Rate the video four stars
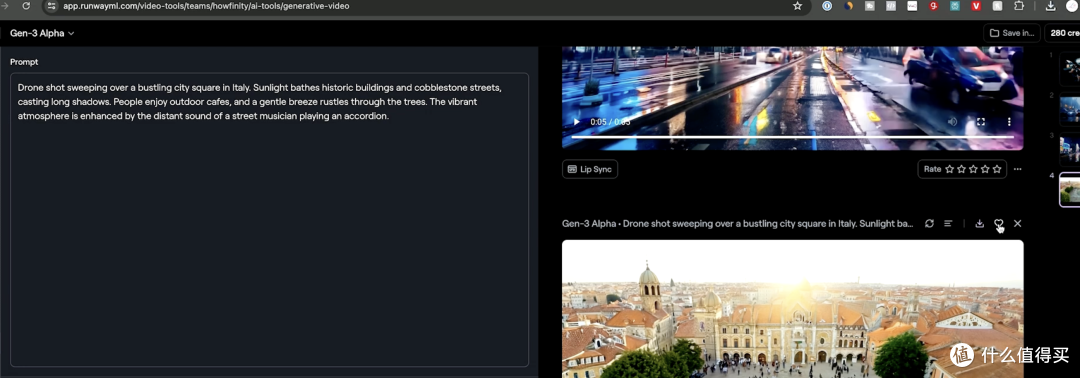 [985, 169]
